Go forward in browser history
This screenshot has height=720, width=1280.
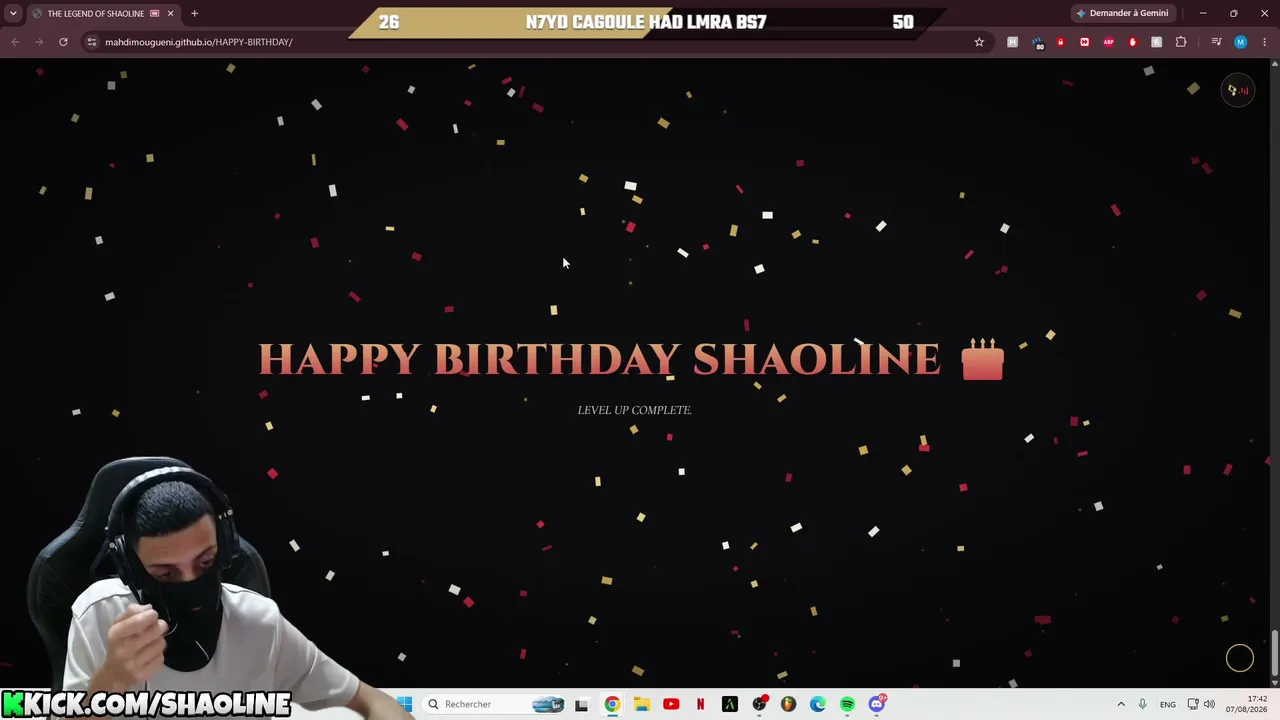click(x=39, y=42)
